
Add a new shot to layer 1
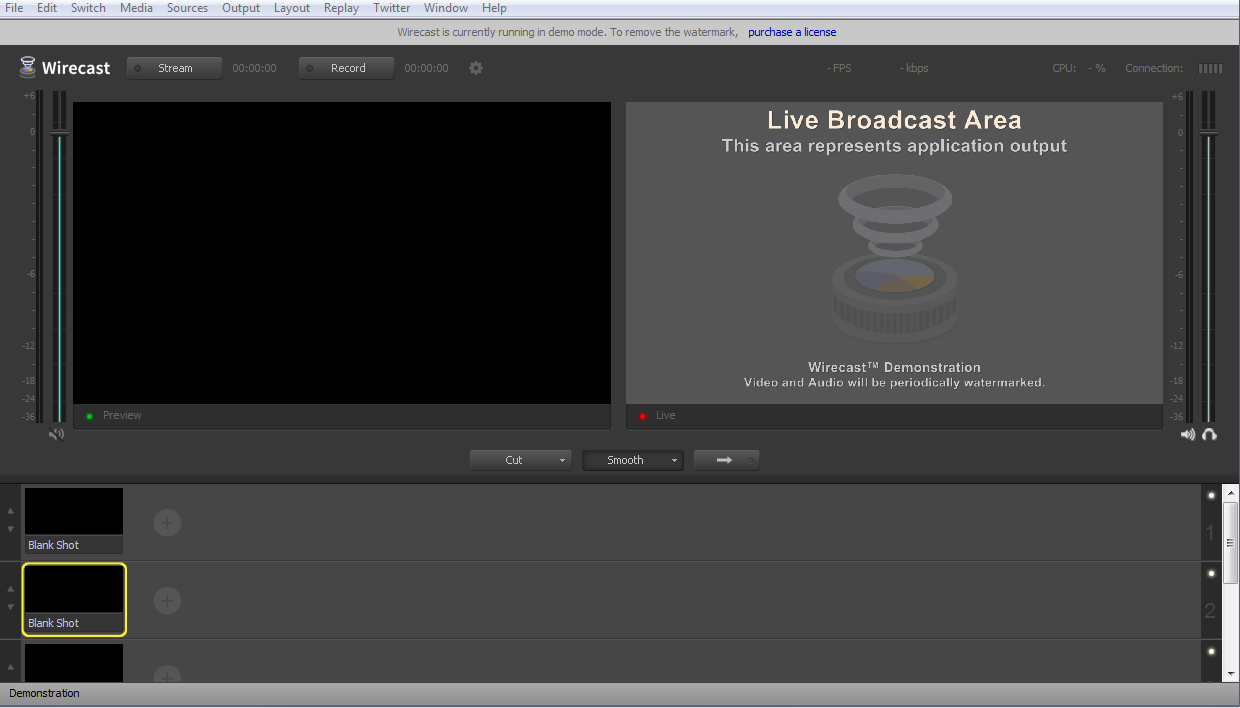tap(167, 522)
